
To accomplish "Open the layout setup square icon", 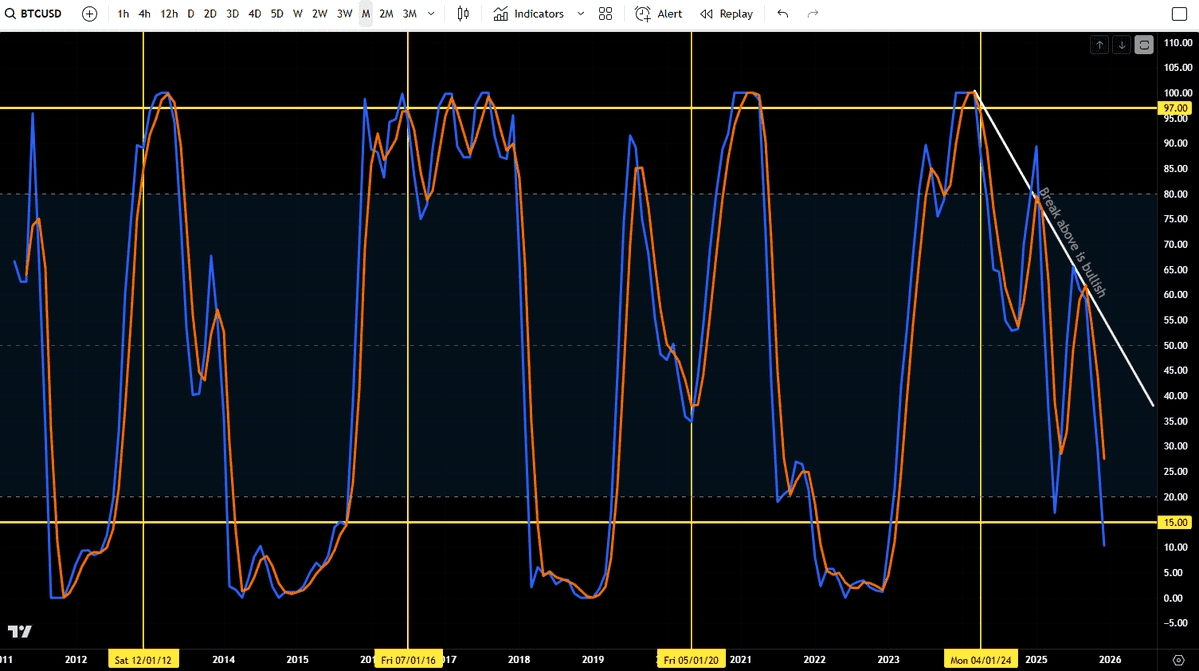I will (x=1179, y=14).
